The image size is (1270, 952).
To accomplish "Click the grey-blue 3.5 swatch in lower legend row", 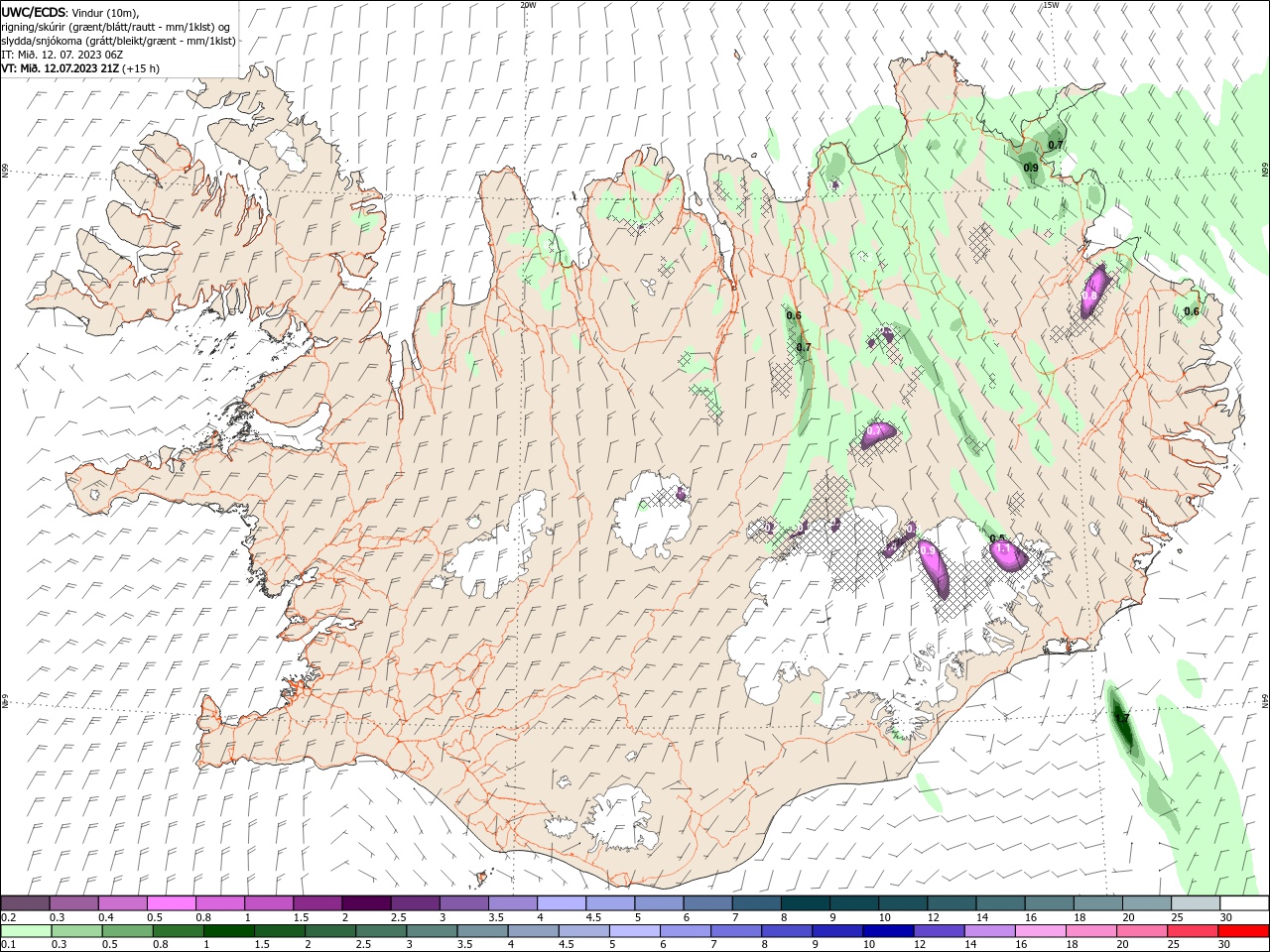I will pos(482,930).
